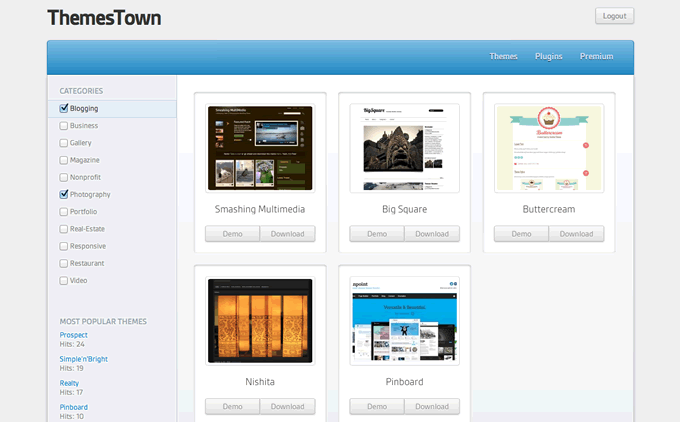Tick the Responsive category checkbox

pyautogui.click(x=64, y=246)
